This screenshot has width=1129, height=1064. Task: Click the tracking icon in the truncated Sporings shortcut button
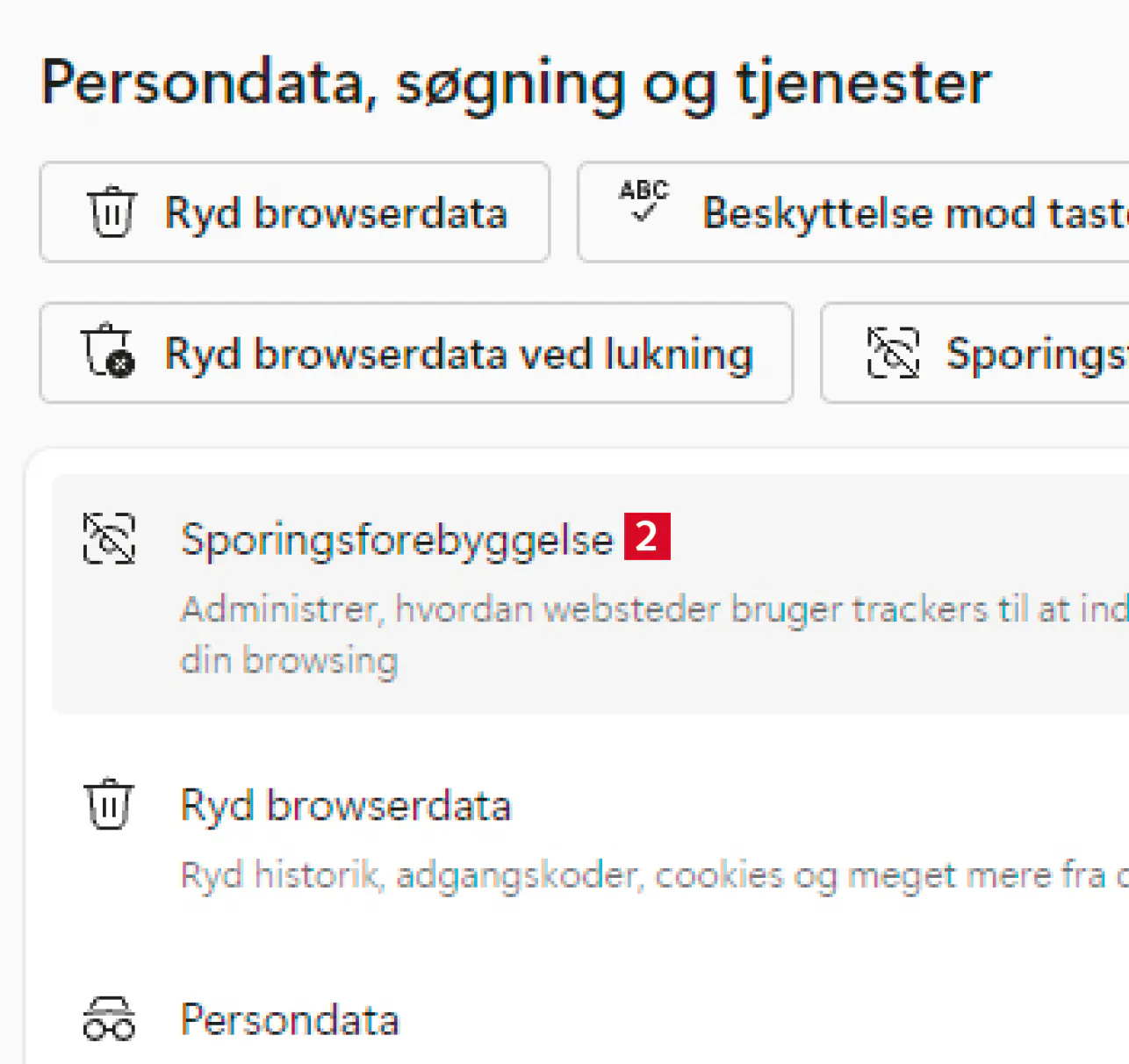point(893,353)
